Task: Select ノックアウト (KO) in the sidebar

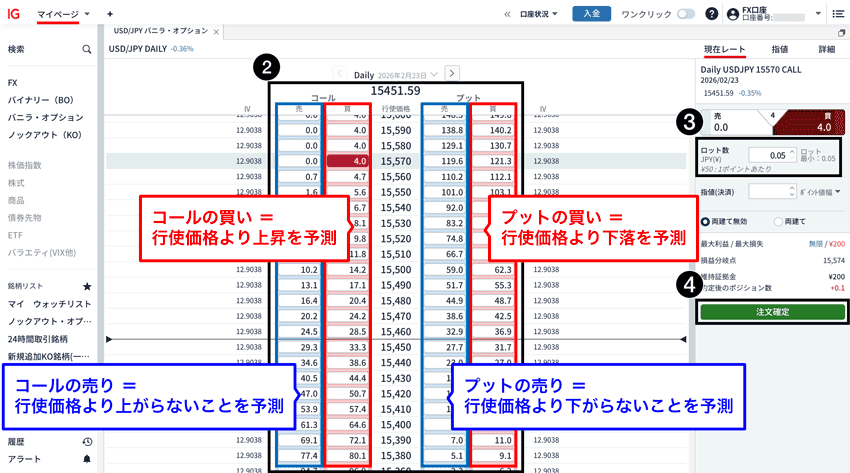Action: pyautogui.click(x=44, y=134)
